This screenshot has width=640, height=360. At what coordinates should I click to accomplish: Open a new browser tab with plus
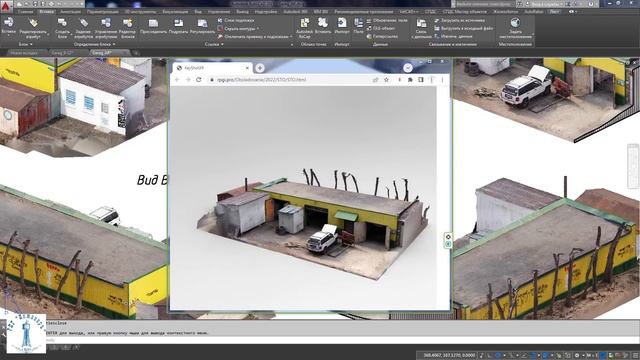pyautogui.click(x=260, y=68)
